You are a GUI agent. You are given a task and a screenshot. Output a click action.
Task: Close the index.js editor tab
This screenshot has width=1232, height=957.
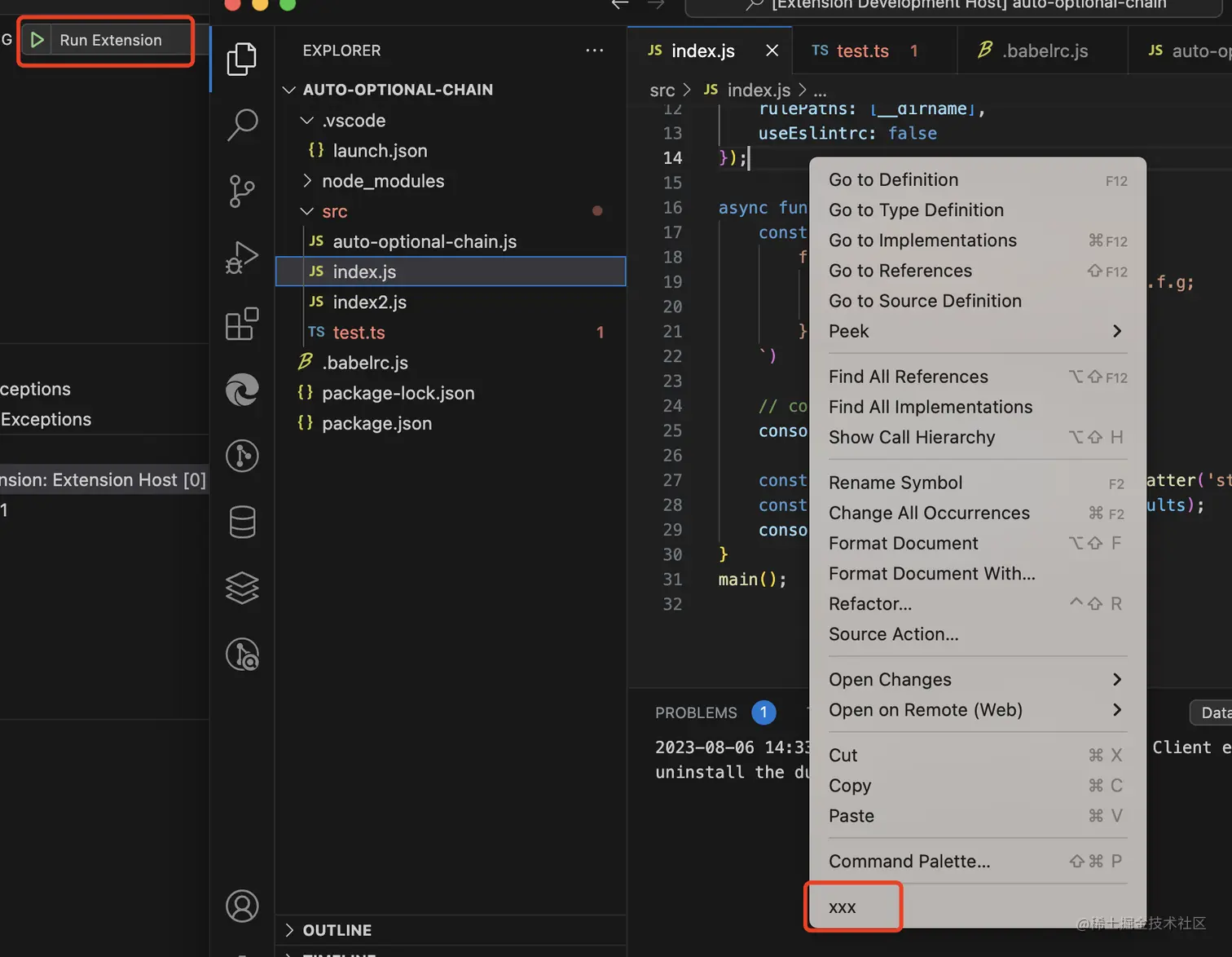tap(772, 51)
